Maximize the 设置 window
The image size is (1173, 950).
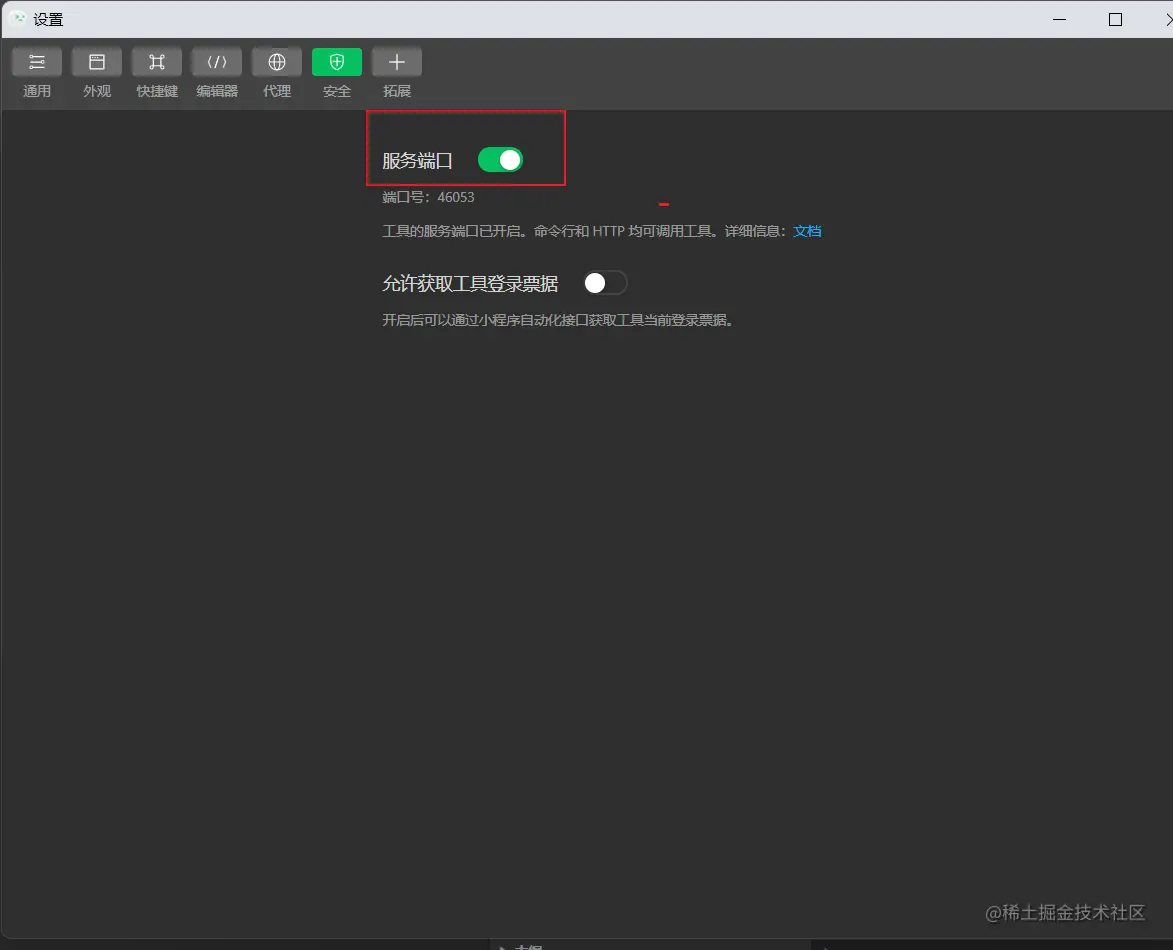(x=1115, y=19)
